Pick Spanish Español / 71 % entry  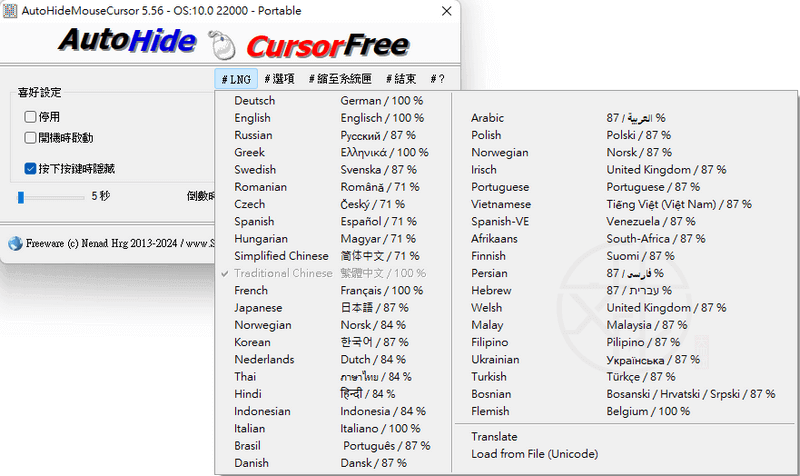pyautogui.click(x=333, y=221)
